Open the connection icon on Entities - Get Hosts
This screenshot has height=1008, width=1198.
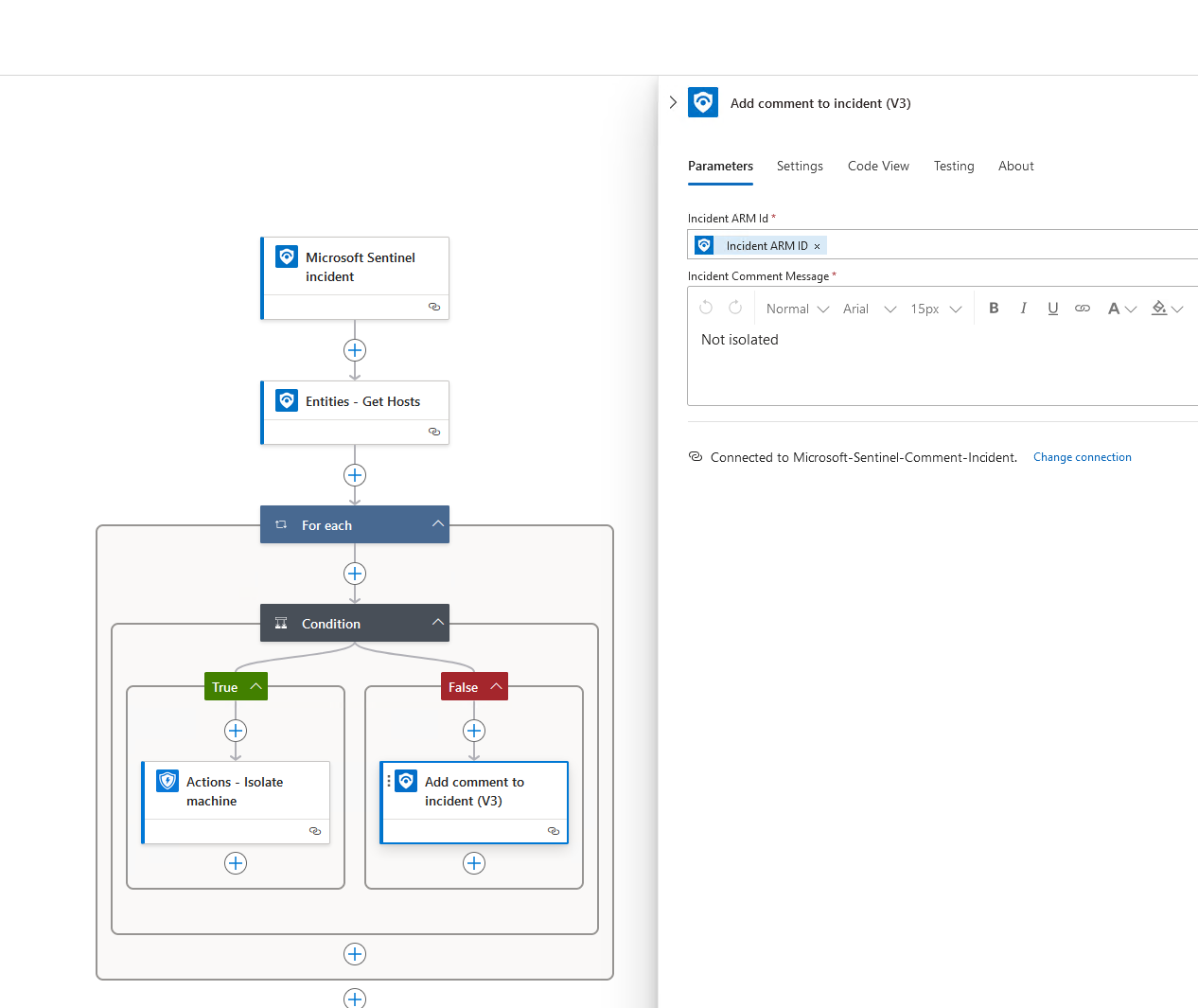434,432
